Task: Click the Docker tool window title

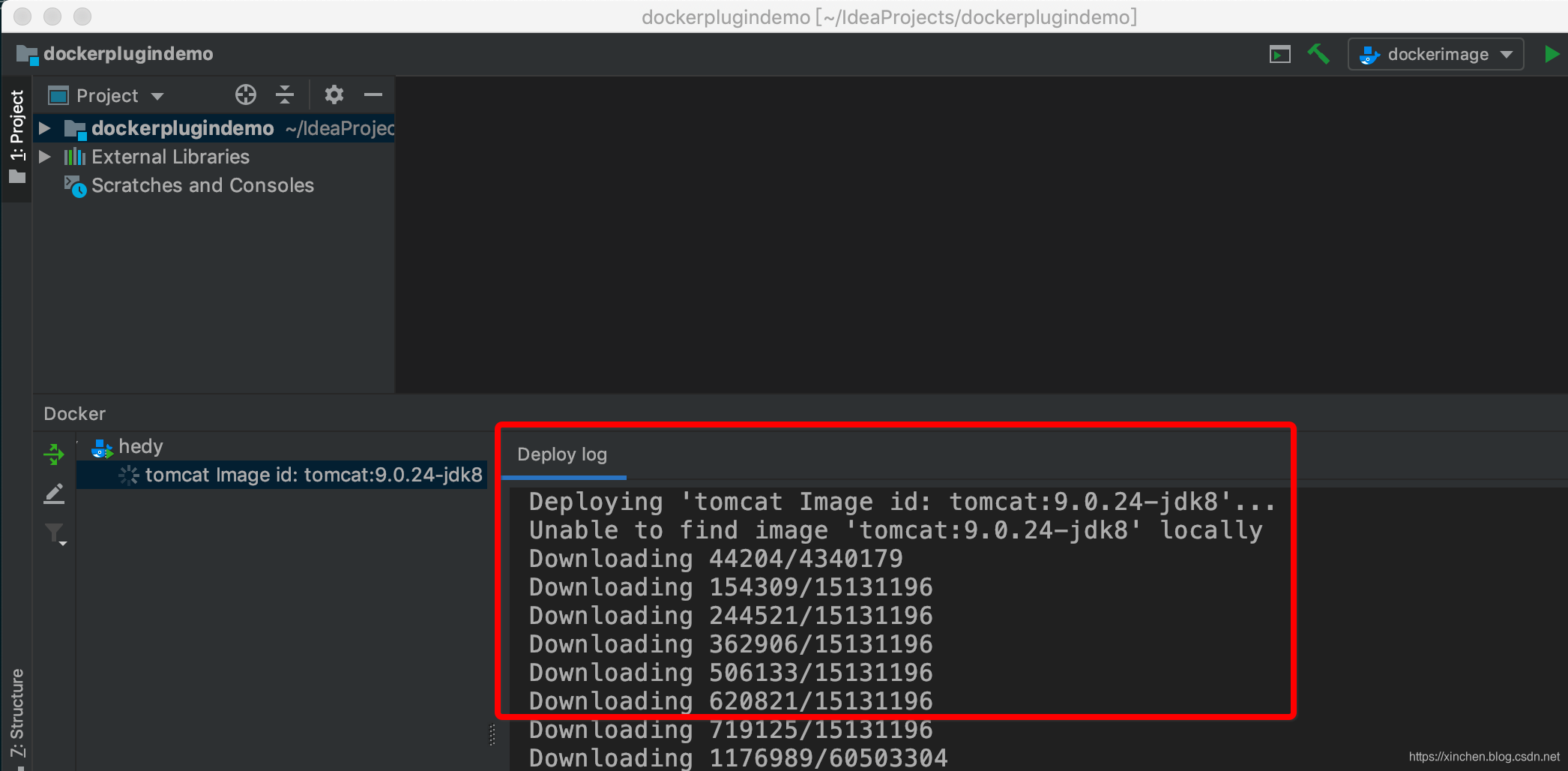Action: tap(74, 414)
